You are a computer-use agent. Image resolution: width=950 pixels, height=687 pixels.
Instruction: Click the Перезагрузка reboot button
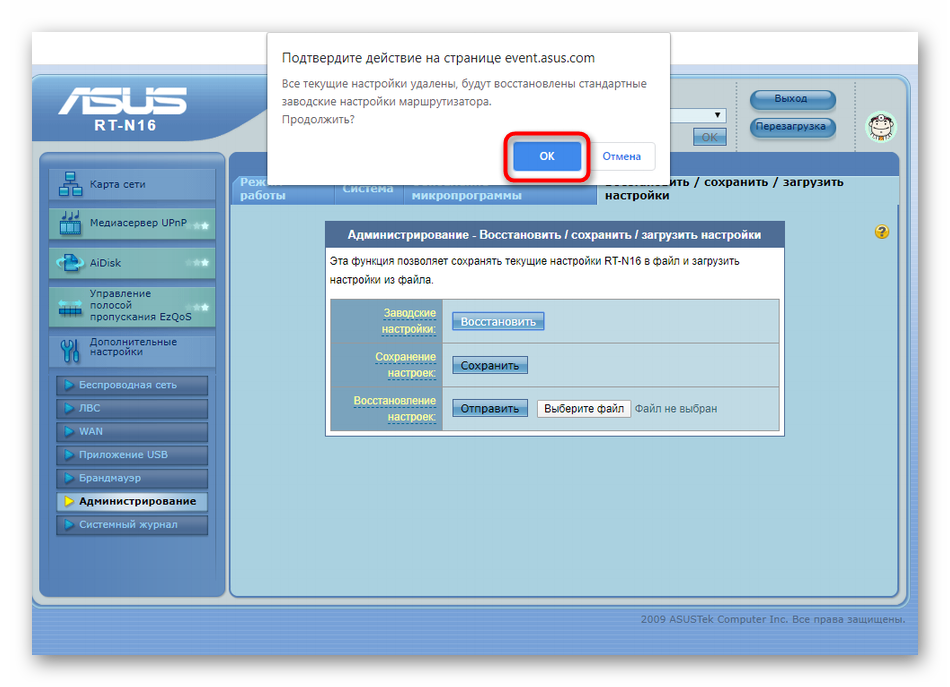point(792,127)
